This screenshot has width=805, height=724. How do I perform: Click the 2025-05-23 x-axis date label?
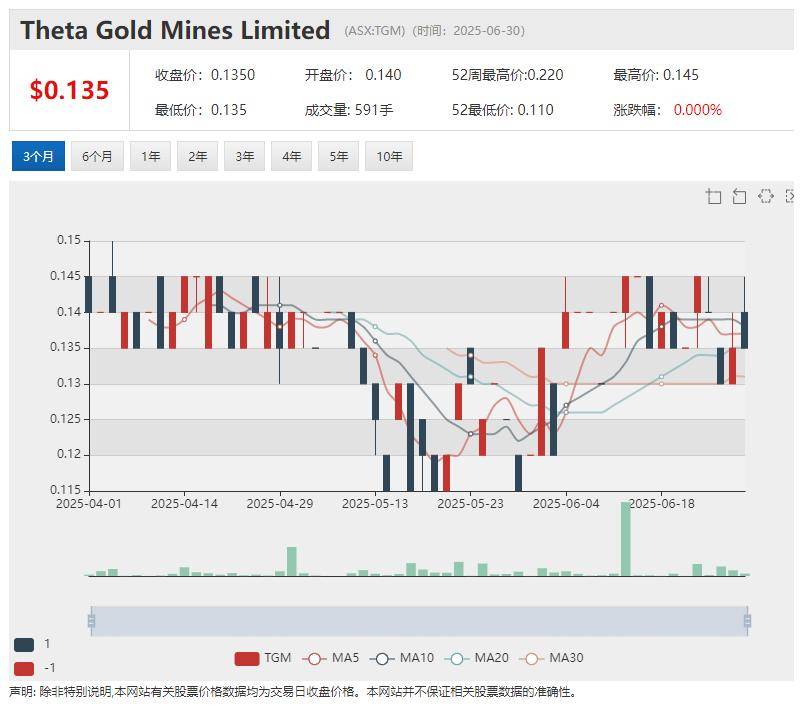tap(470, 504)
